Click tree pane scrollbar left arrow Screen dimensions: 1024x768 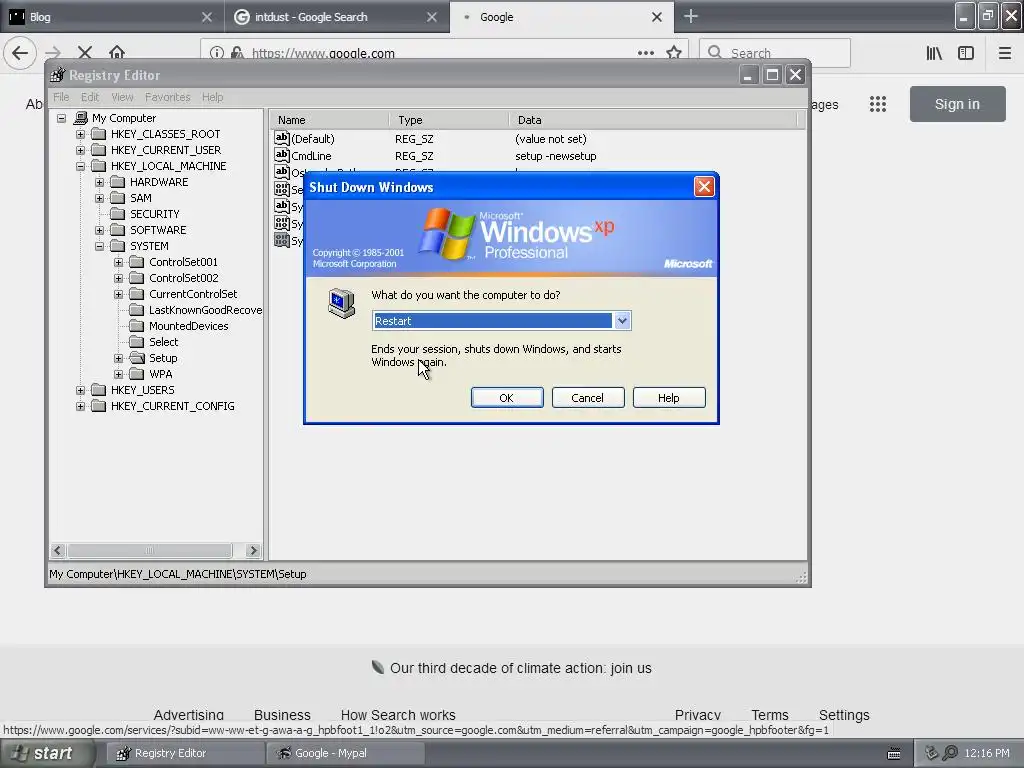pos(57,551)
